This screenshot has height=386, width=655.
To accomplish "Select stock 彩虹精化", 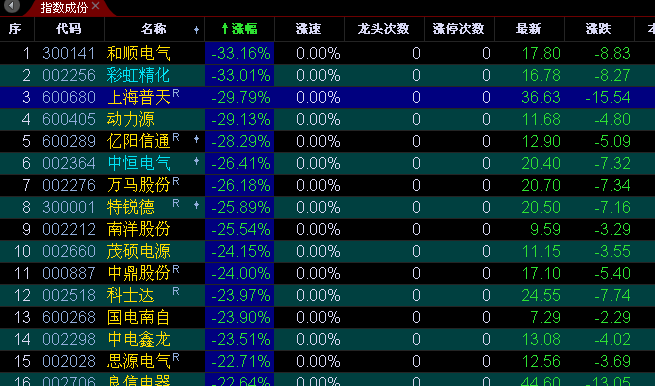I will pos(139,75).
